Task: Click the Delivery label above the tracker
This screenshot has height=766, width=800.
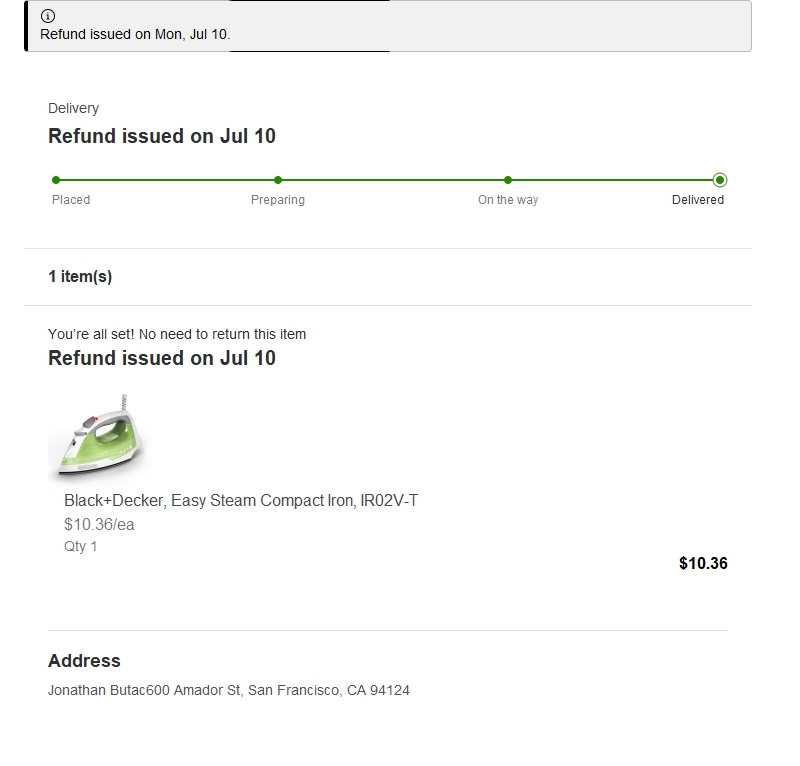Action: click(x=73, y=108)
